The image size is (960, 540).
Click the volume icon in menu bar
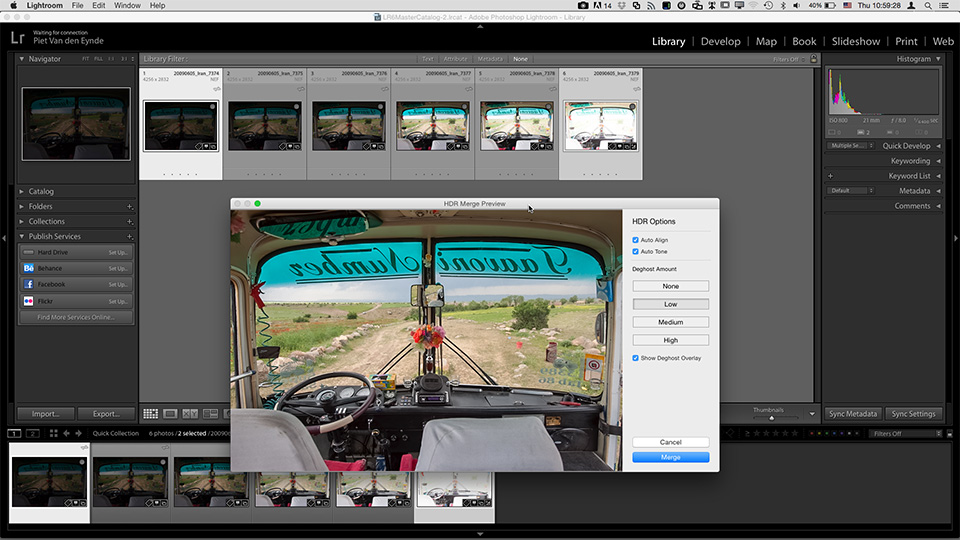[797, 6]
